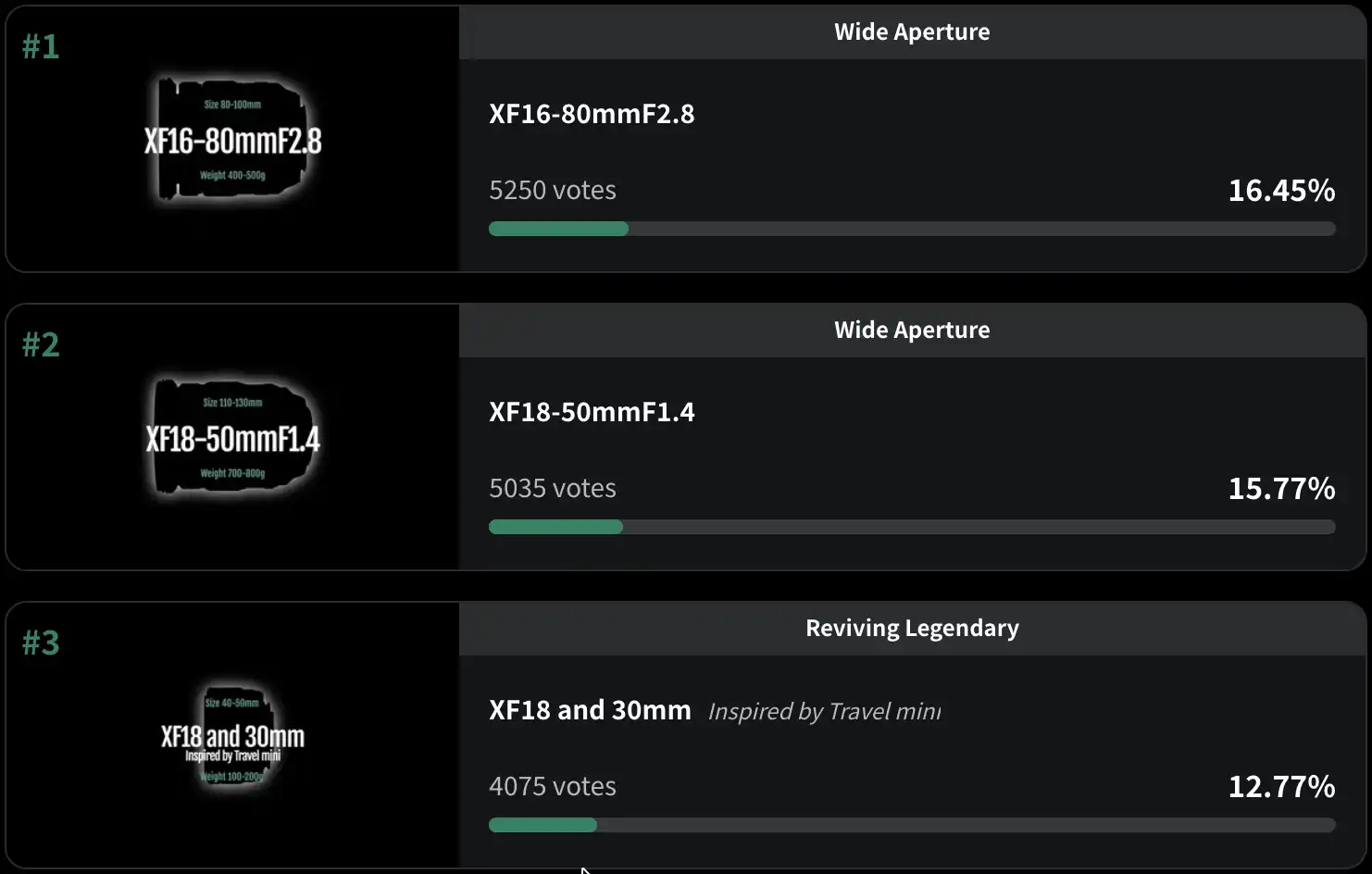1372x874 pixels.
Task: Click the XF18 and 30mm lens image
Action: (x=232, y=737)
